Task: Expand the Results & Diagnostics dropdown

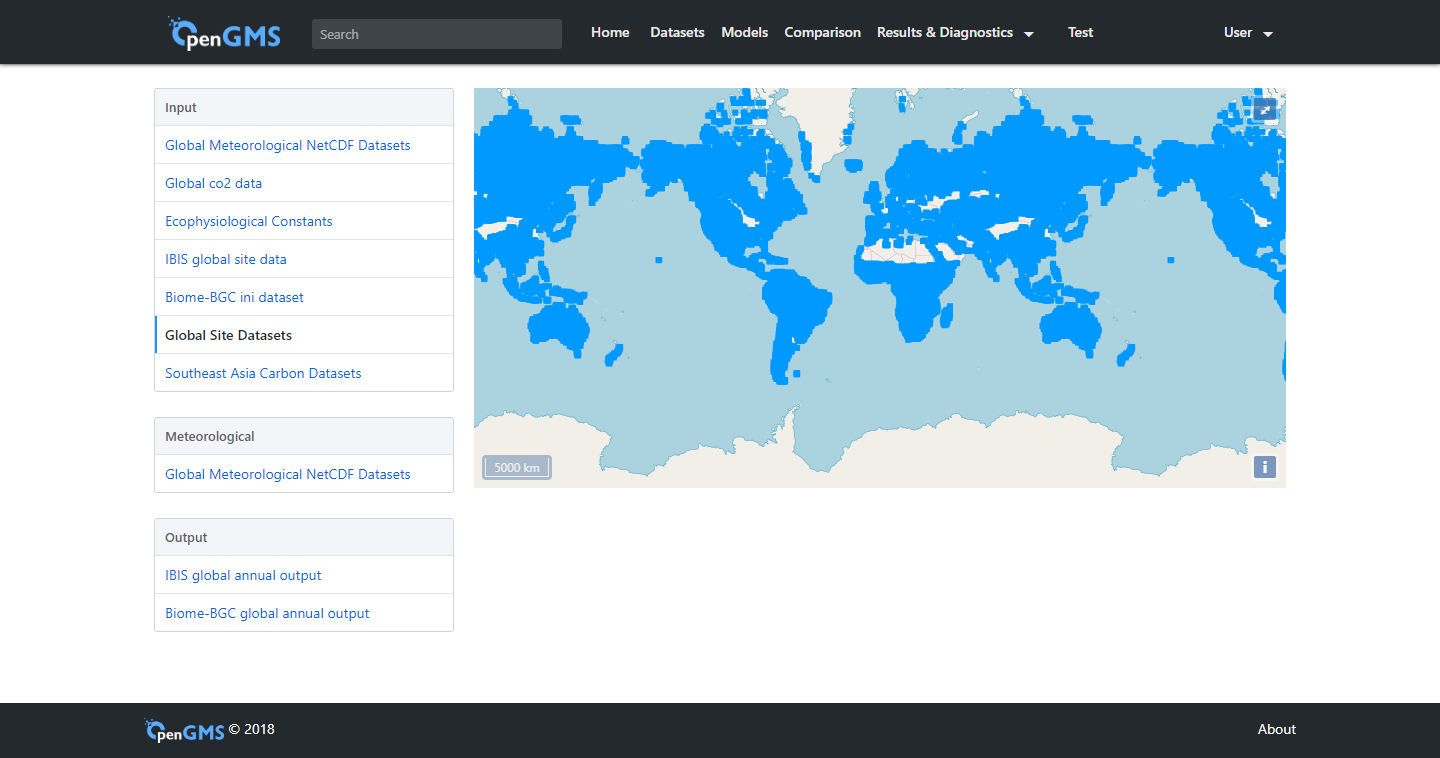Action: [955, 33]
